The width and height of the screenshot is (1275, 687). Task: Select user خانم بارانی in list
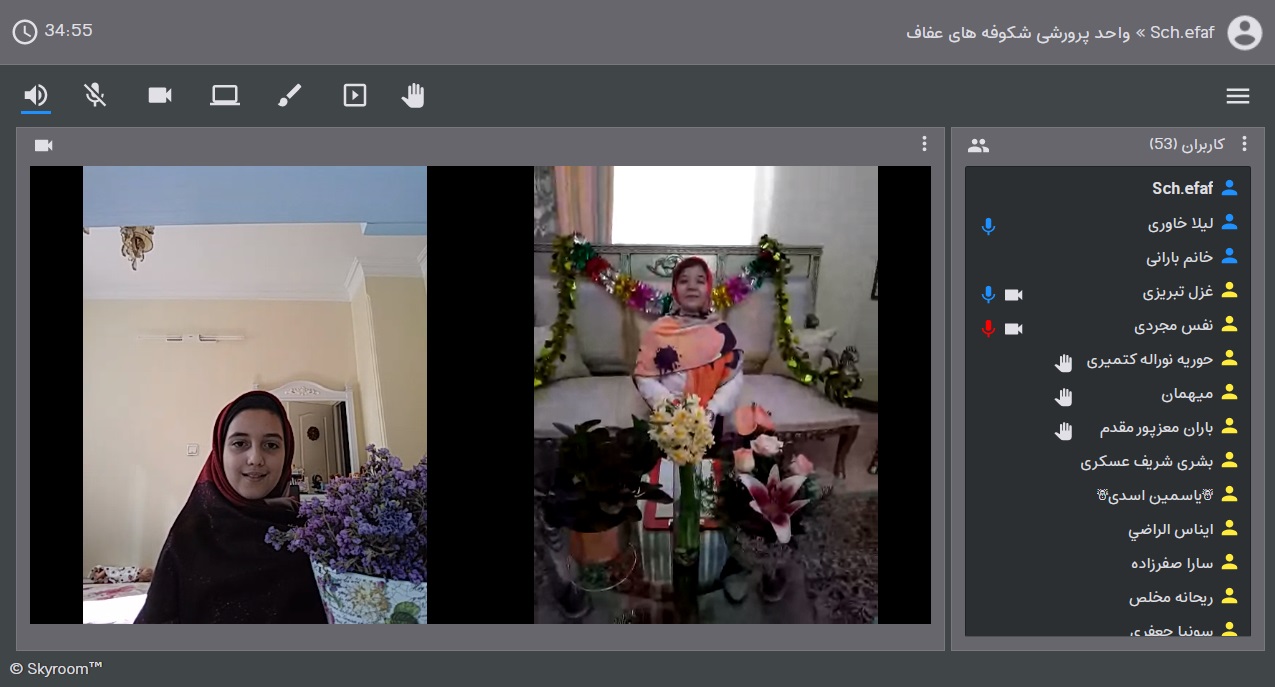pyautogui.click(x=1180, y=258)
